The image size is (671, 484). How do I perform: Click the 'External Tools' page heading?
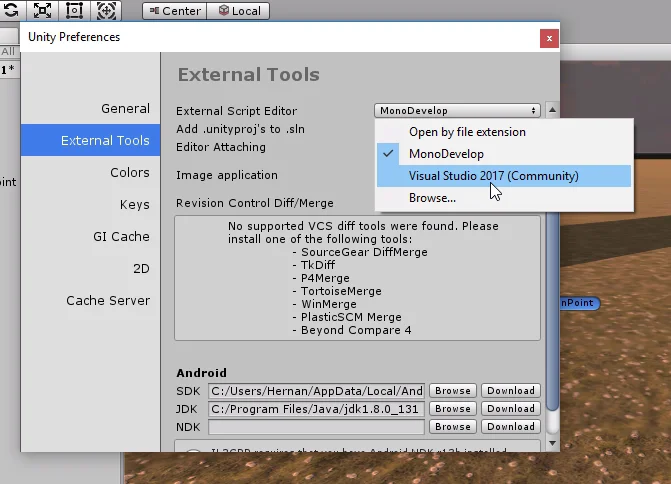[x=249, y=74]
